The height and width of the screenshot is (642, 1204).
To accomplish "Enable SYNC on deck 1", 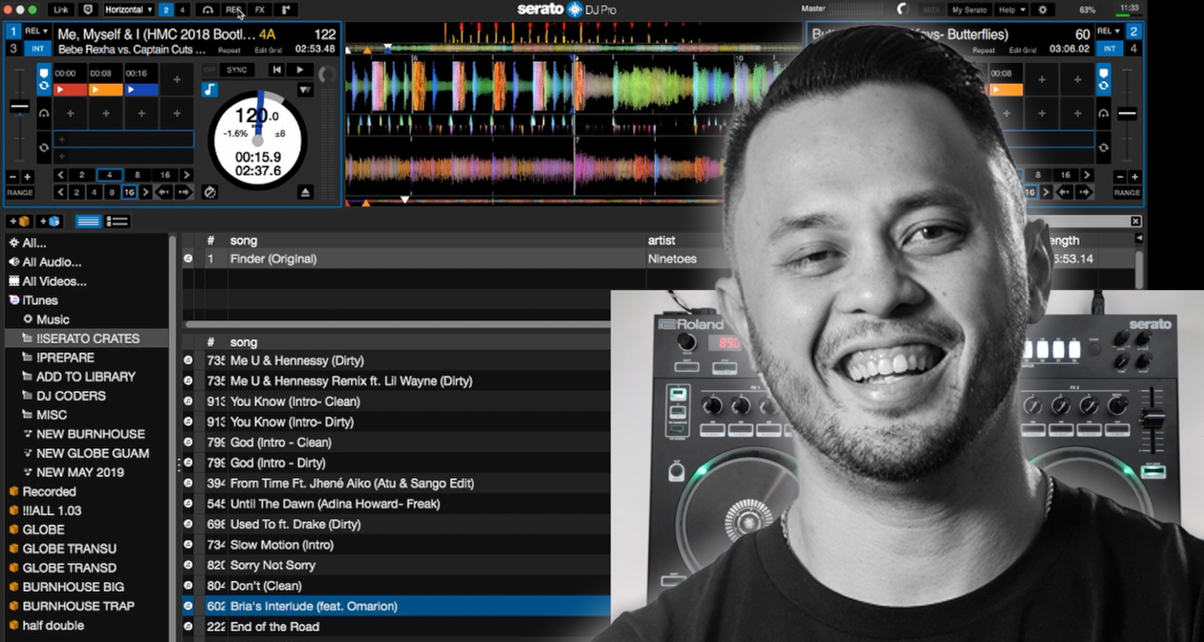I will click(239, 69).
